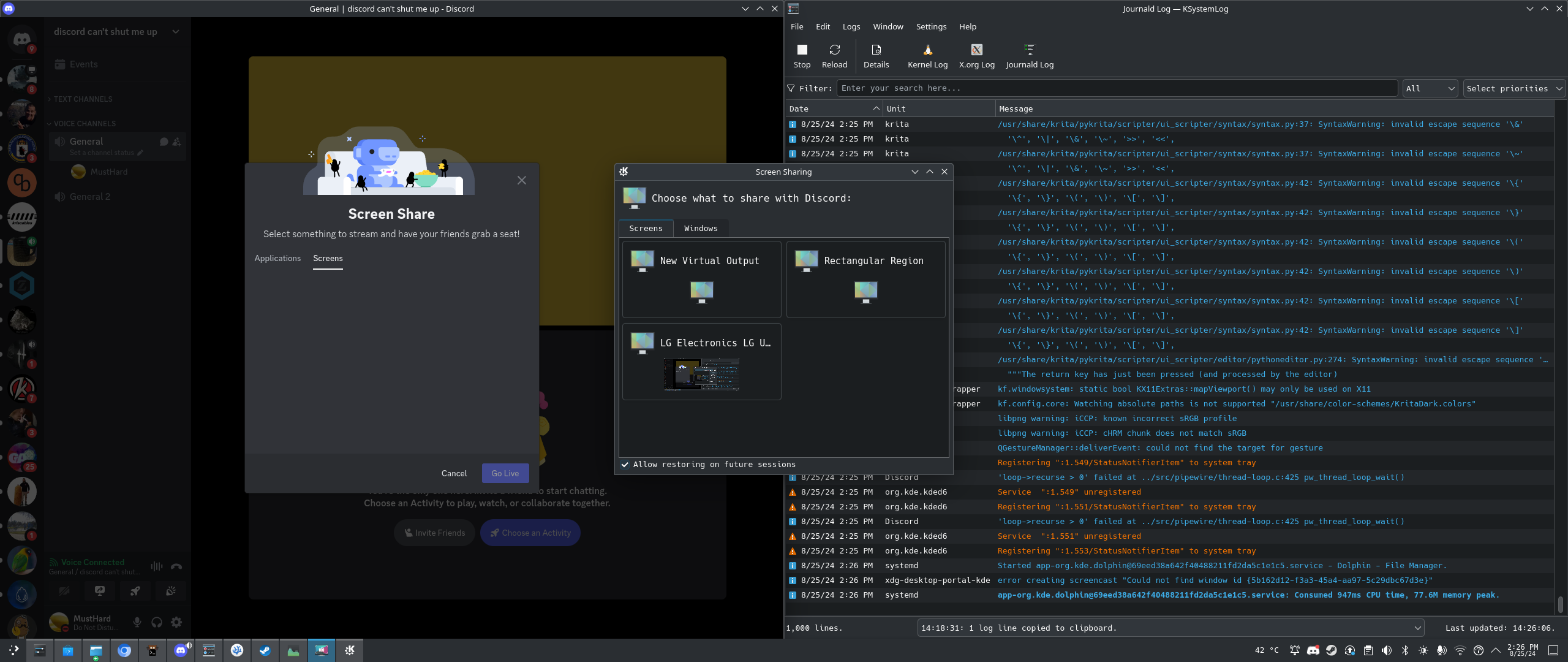Stop log loading in KSystemLog toolbar
Screen dimensions: 1568x662
[802, 56]
